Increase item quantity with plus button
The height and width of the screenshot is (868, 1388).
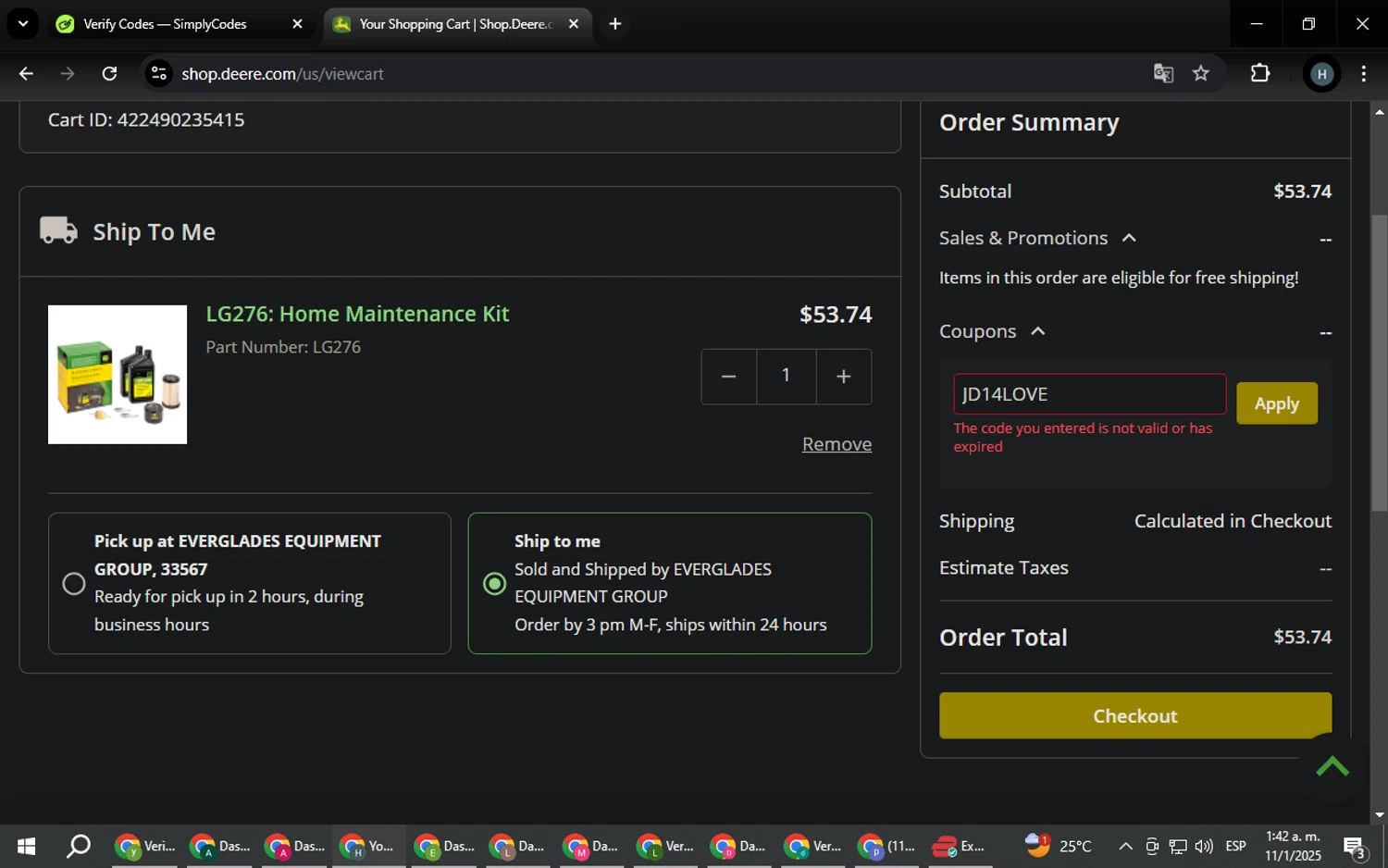844,377
